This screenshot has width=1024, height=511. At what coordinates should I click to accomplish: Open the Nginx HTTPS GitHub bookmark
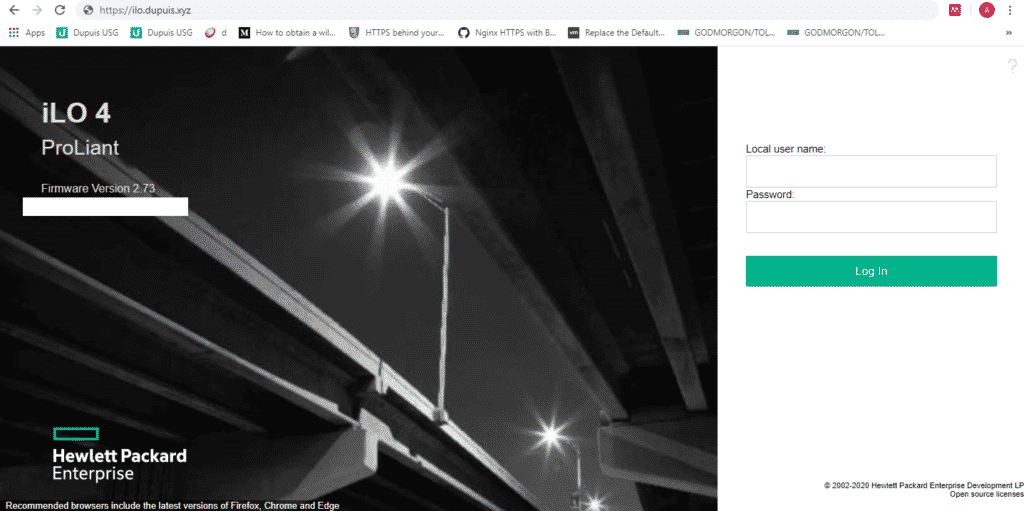point(507,32)
